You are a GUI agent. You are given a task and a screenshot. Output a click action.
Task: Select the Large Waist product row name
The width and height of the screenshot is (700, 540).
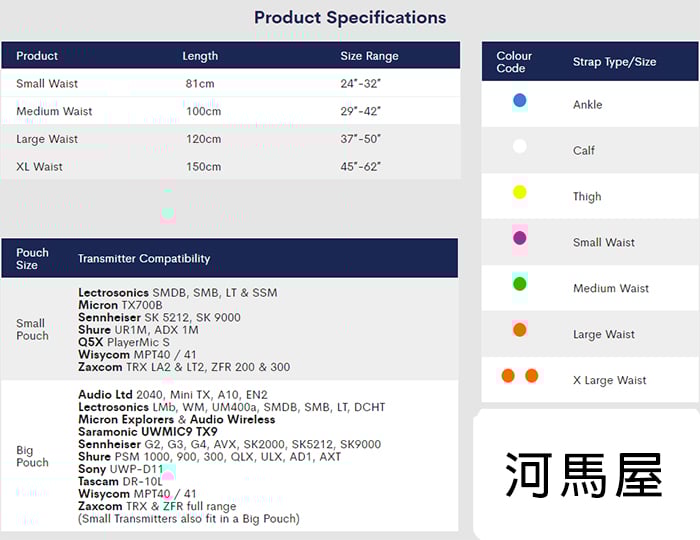[47, 139]
